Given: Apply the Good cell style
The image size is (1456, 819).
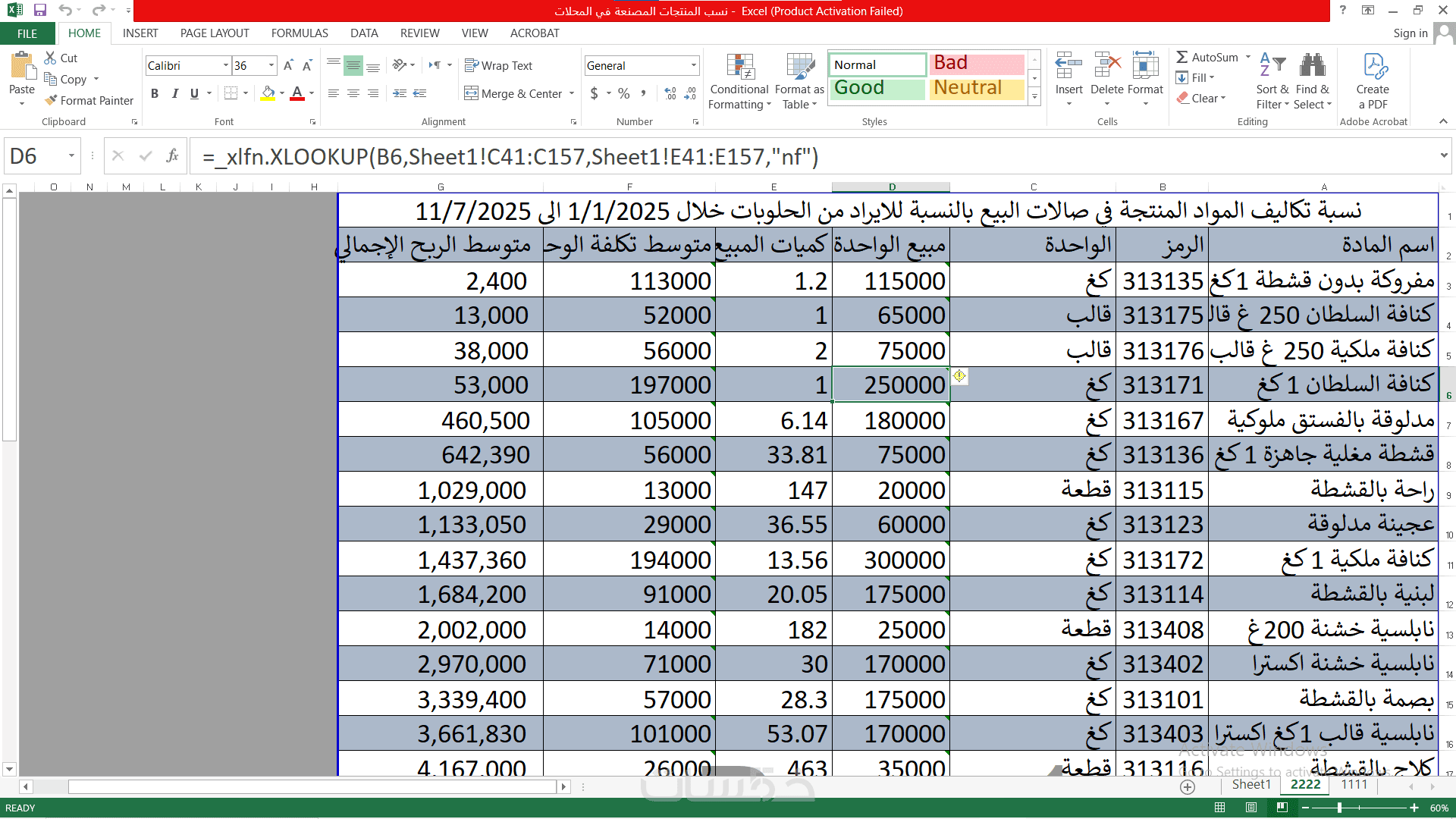Looking at the screenshot, I should click(x=877, y=88).
